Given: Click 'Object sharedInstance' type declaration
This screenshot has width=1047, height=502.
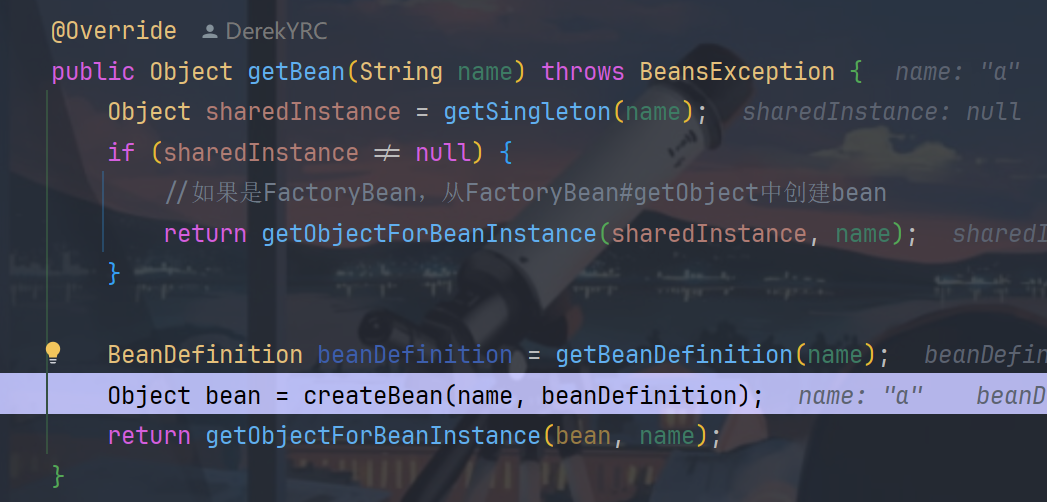Looking at the screenshot, I should tap(254, 112).
